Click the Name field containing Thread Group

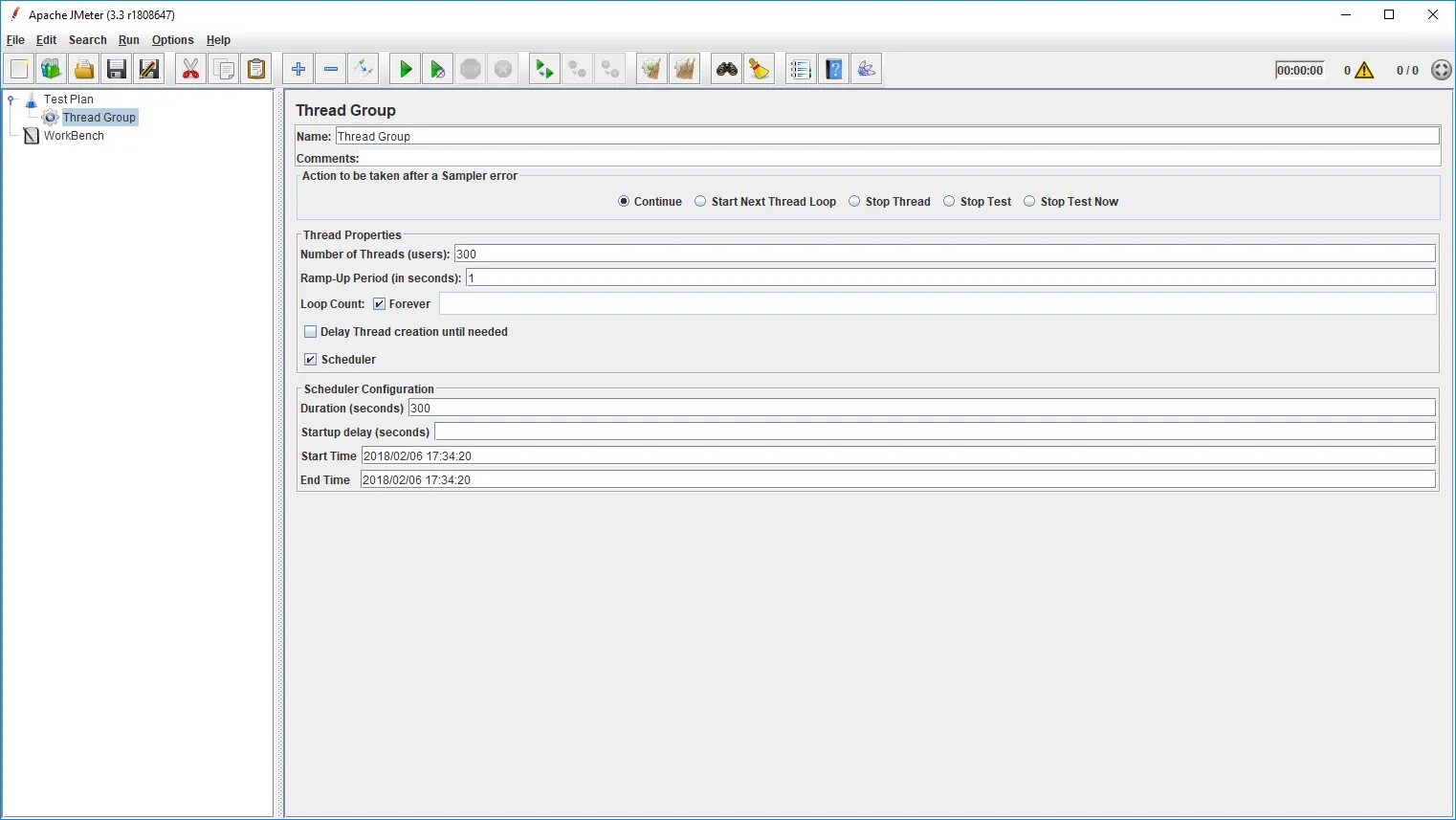[887, 137]
